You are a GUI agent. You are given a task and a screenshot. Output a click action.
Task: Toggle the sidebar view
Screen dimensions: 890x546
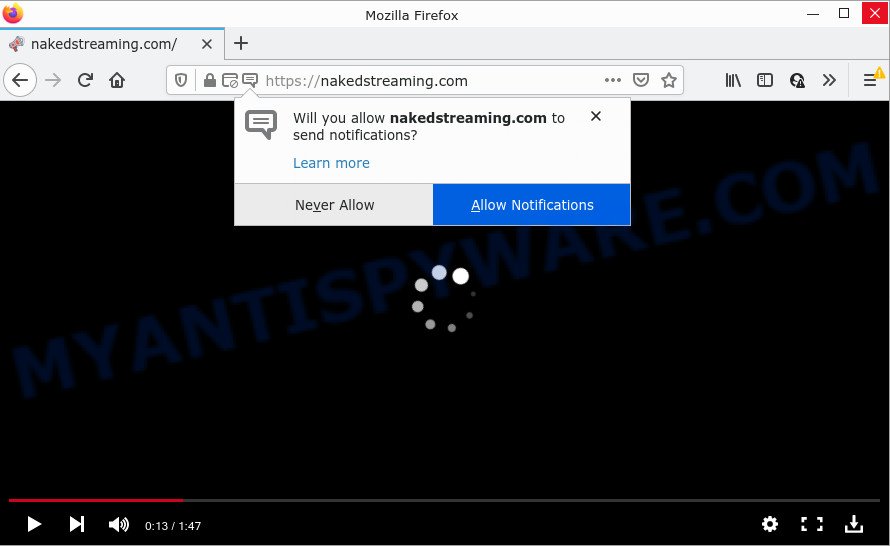point(765,81)
